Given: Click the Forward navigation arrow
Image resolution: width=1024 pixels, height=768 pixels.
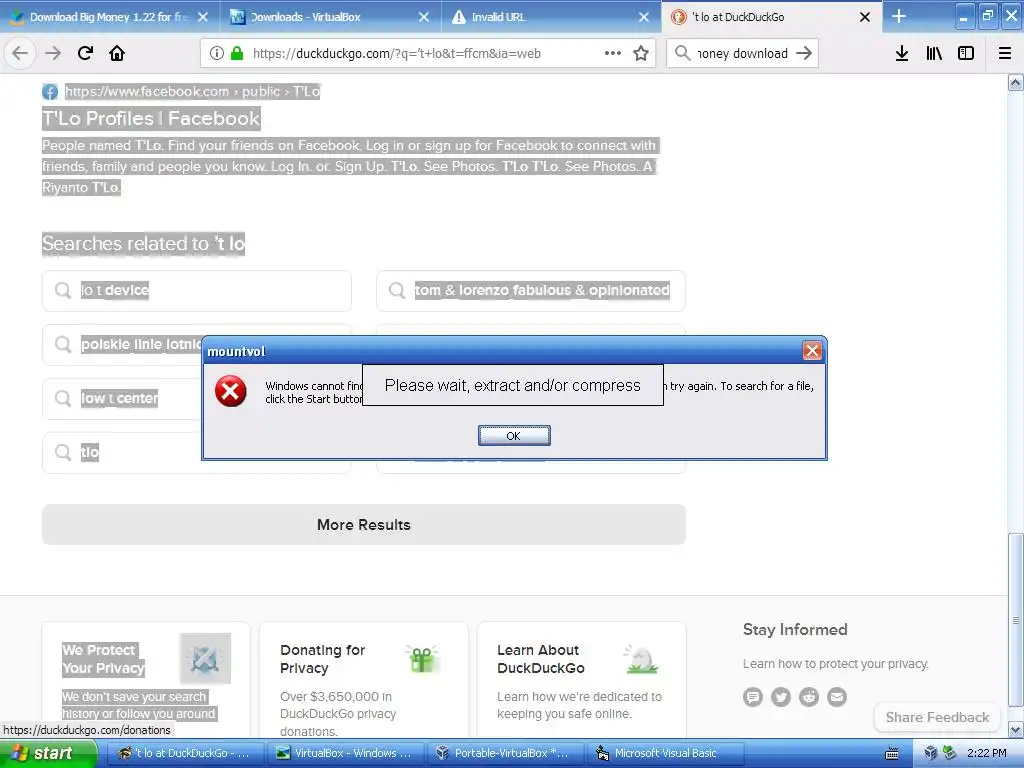Looking at the screenshot, I should pos(53,53).
